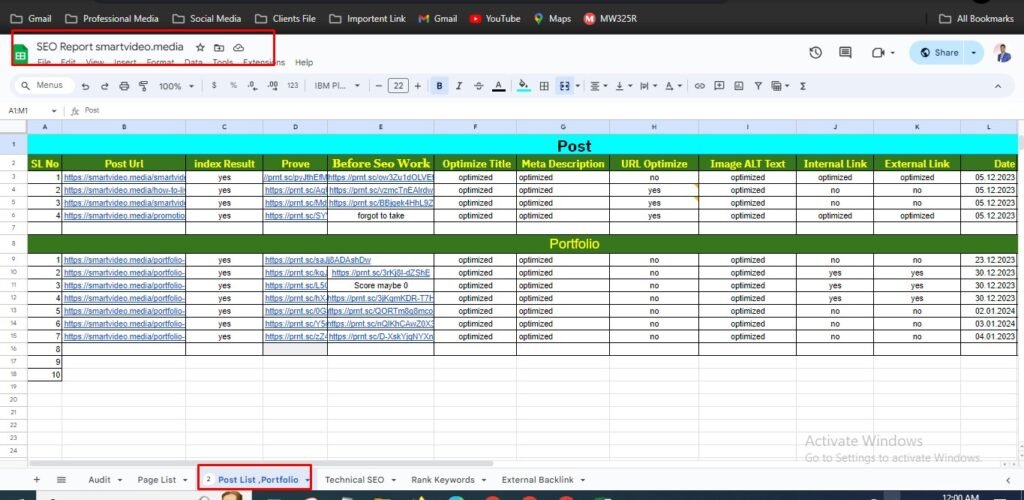Viewport: 1024px width, 500px height.
Task: Click the Undo arrow in the toolbar
Action: [86, 86]
